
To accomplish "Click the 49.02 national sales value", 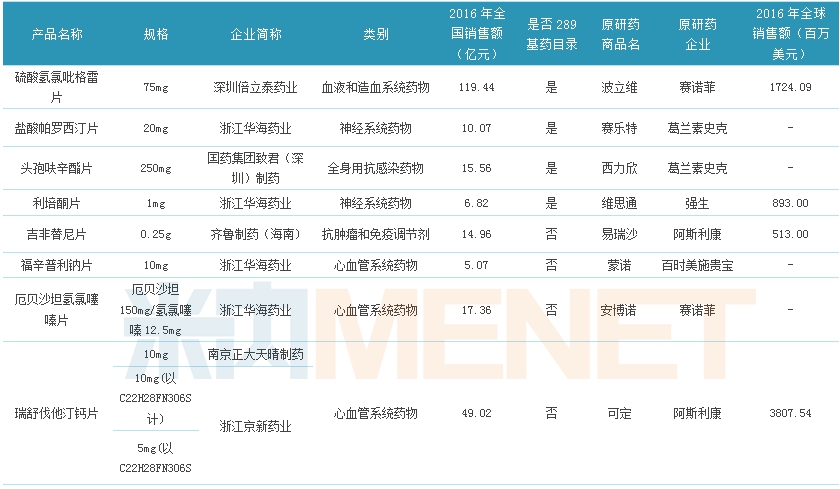I will click(477, 413).
